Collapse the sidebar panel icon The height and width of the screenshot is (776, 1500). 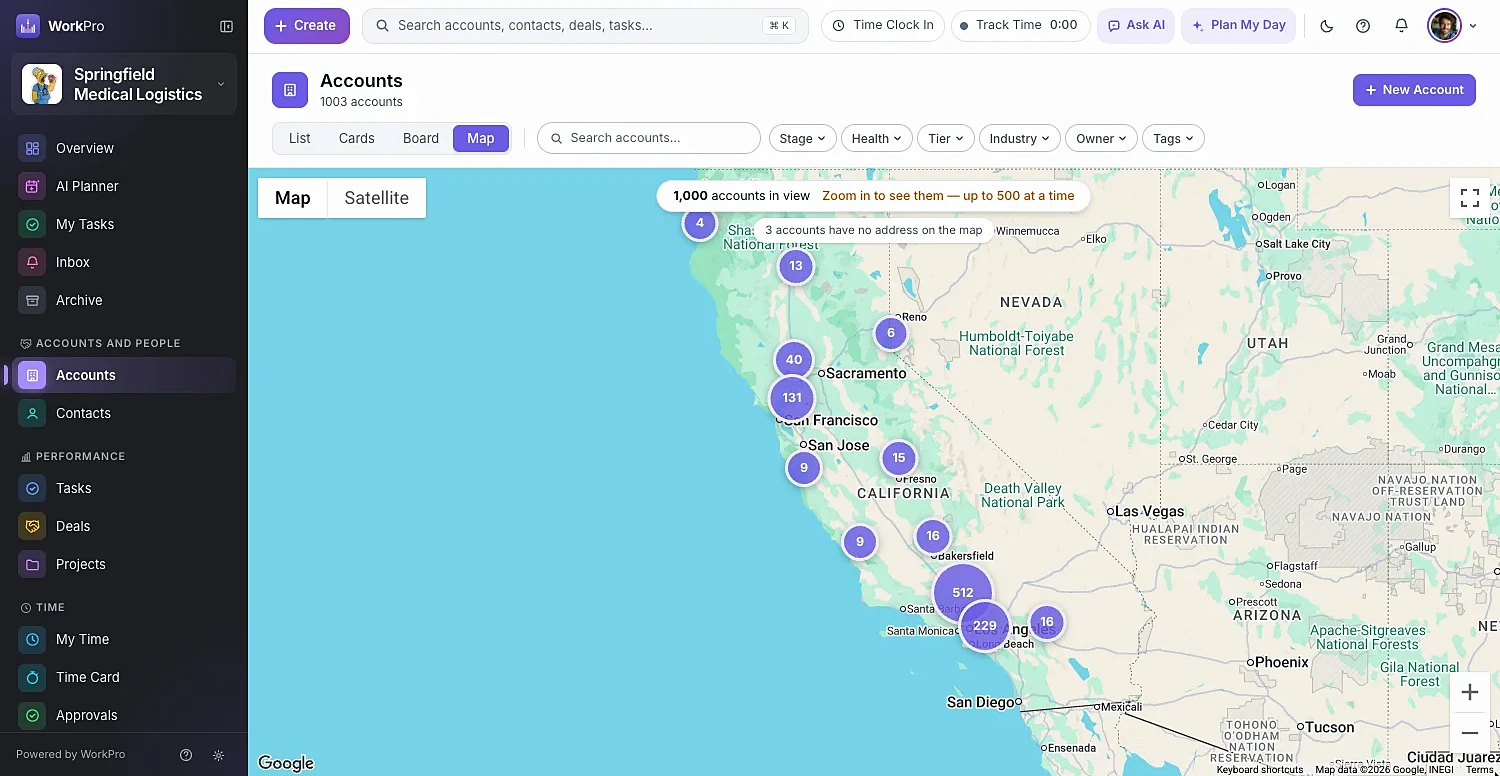coord(226,26)
